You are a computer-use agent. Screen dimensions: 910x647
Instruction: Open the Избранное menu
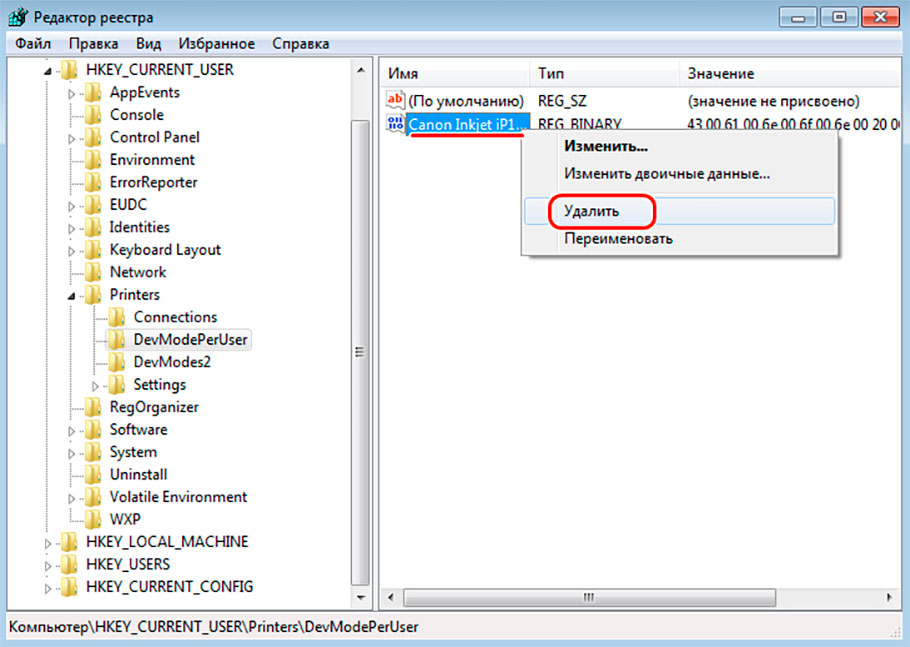click(x=216, y=44)
